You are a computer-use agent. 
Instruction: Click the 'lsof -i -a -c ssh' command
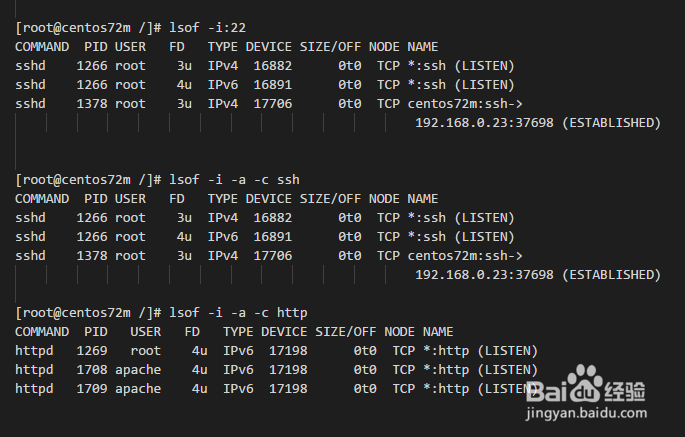point(235,180)
